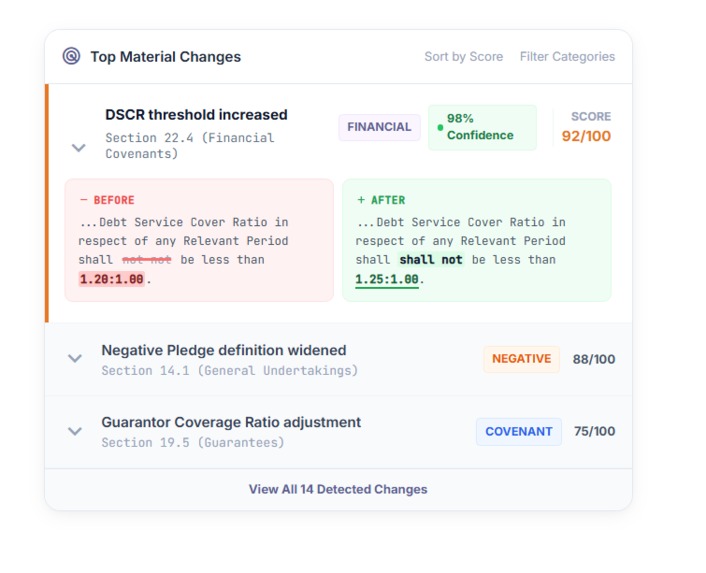Click the 98% Confidence badge
Image resolution: width=706 pixels, height=573 pixels.
[x=482, y=127]
